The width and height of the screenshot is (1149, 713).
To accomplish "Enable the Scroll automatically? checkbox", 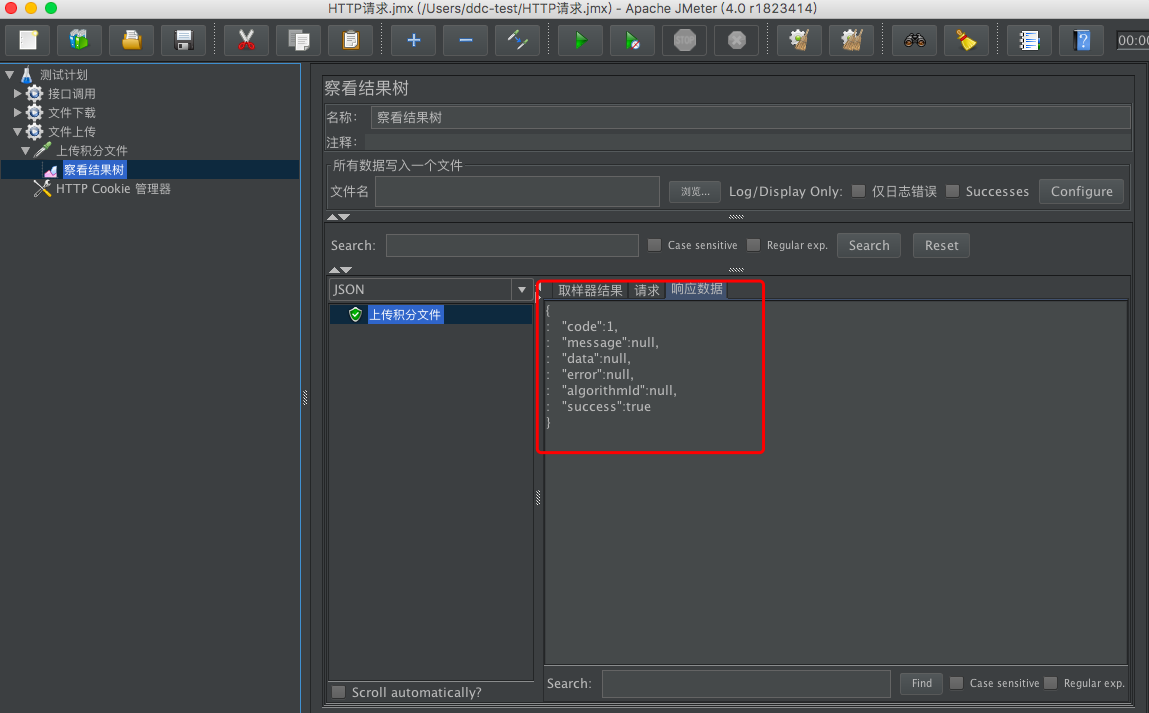I will 339,692.
